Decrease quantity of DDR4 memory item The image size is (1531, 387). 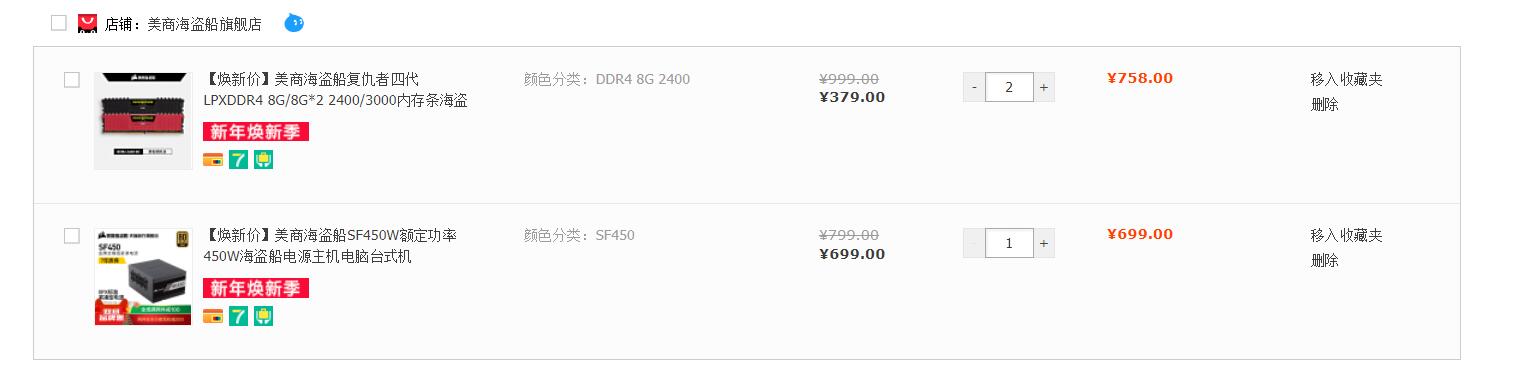974,87
